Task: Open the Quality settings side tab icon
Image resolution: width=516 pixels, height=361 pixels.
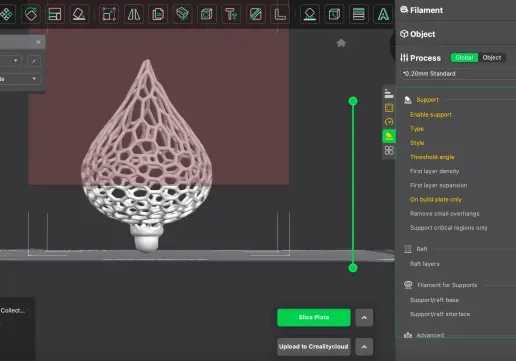Action: point(389,93)
